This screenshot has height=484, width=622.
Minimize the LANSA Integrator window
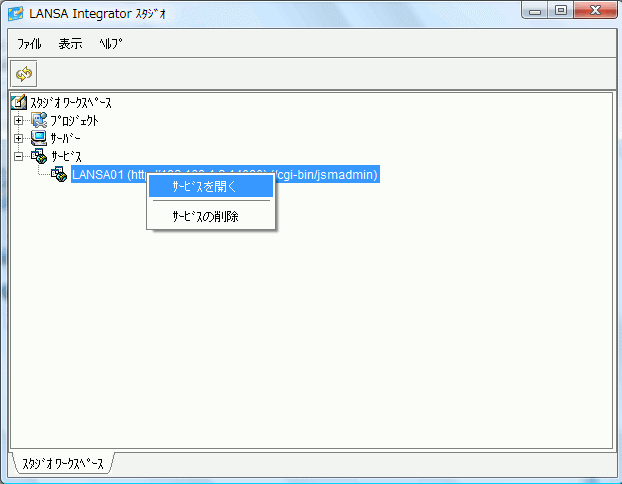[535, 11]
